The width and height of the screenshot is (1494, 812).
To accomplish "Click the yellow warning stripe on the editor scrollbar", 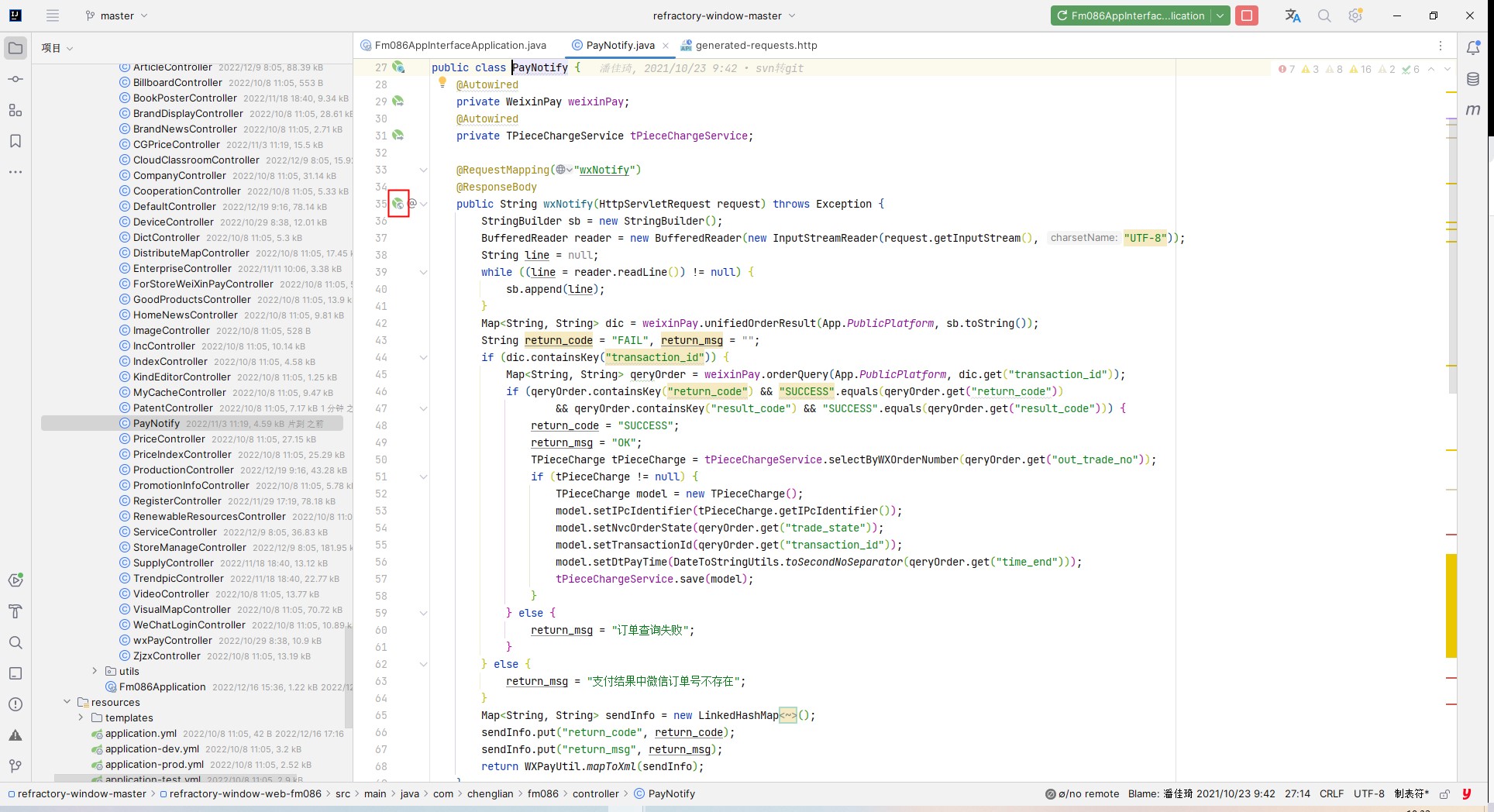I will 1451,605.
